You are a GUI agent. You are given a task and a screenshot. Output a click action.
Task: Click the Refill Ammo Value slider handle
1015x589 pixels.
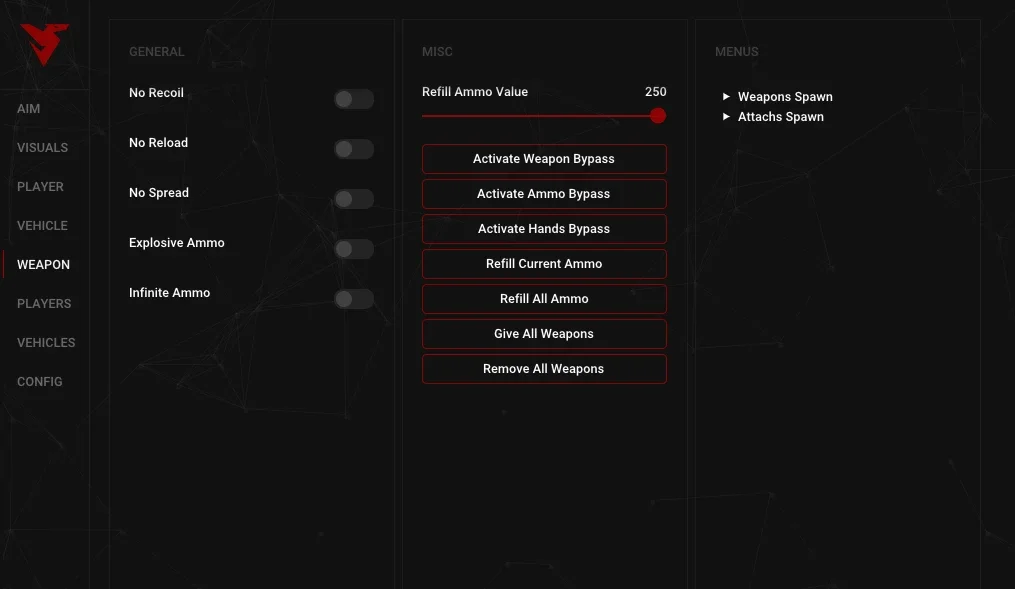coord(658,116)
